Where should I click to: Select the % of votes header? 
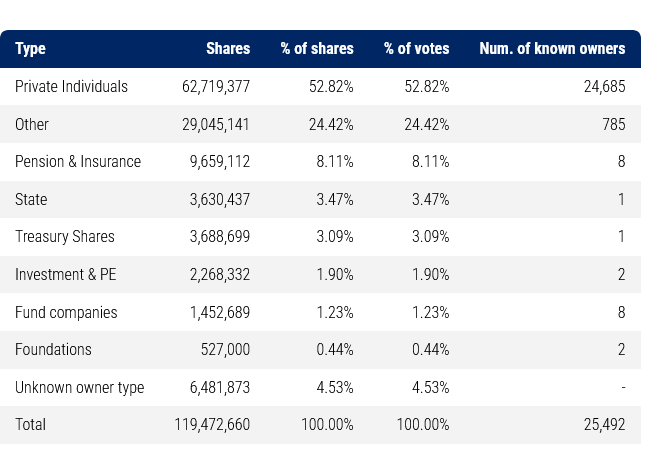(416, 48)
